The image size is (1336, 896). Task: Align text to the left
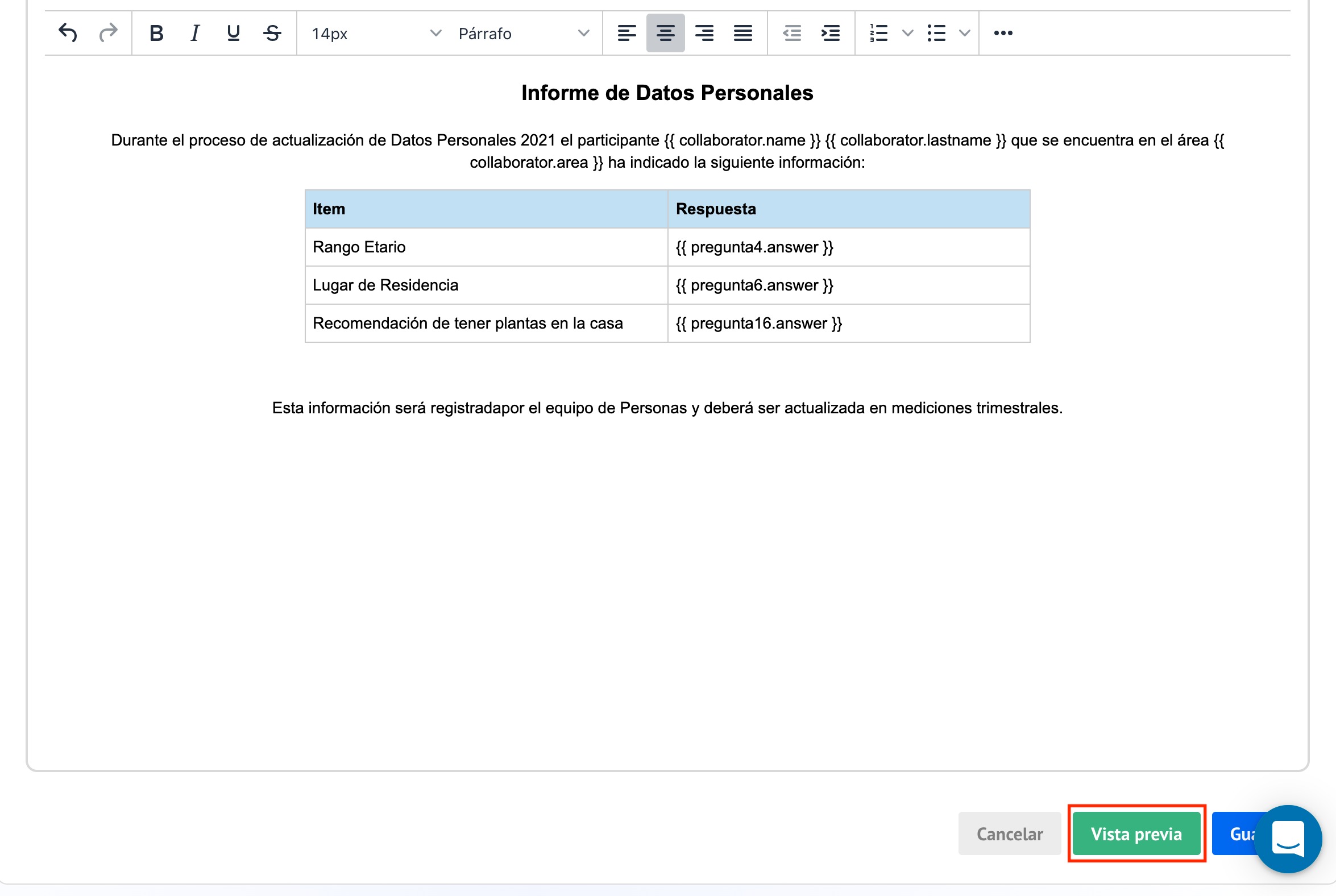627,33
